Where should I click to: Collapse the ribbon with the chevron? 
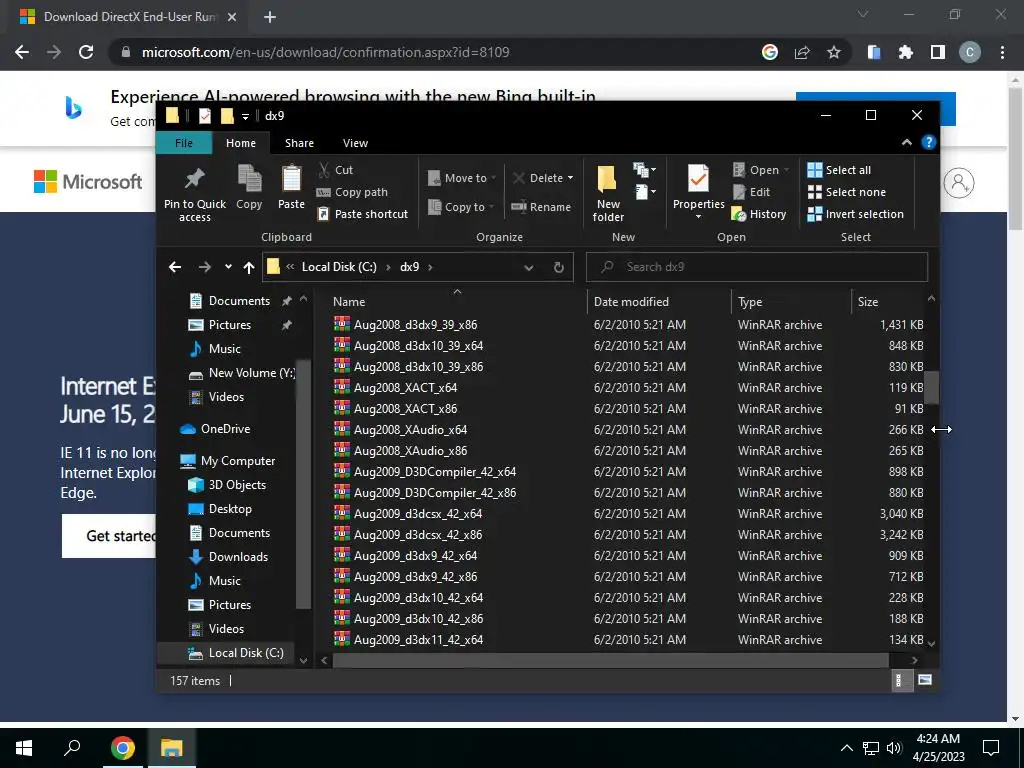click(906, 142)
